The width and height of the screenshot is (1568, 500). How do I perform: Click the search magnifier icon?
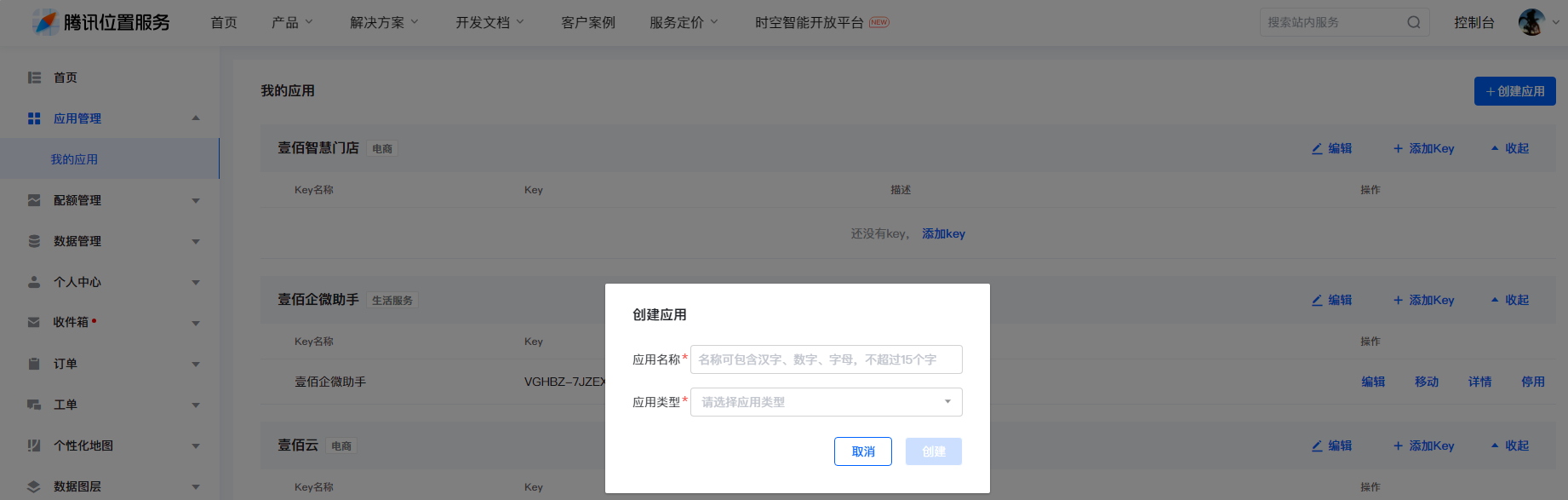(x=1413, y=22)
